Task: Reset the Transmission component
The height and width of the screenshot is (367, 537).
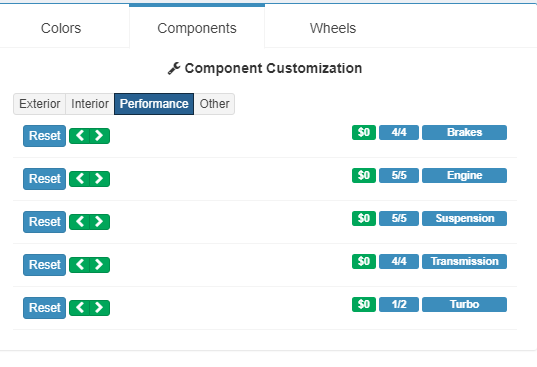Action: pyautogui.click(x=45, y=265)
